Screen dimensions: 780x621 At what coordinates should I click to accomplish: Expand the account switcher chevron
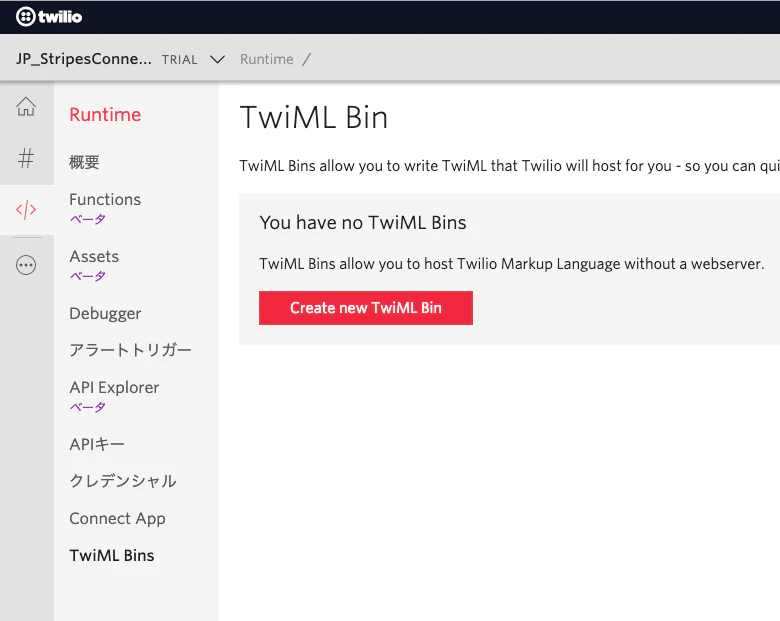coord(217,60)
